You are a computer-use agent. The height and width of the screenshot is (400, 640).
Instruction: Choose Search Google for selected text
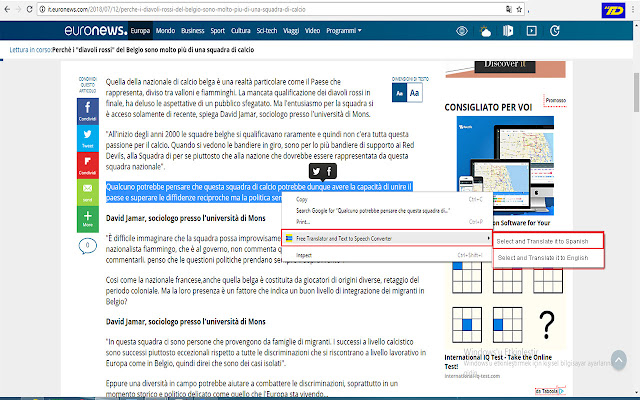[387, 211]
